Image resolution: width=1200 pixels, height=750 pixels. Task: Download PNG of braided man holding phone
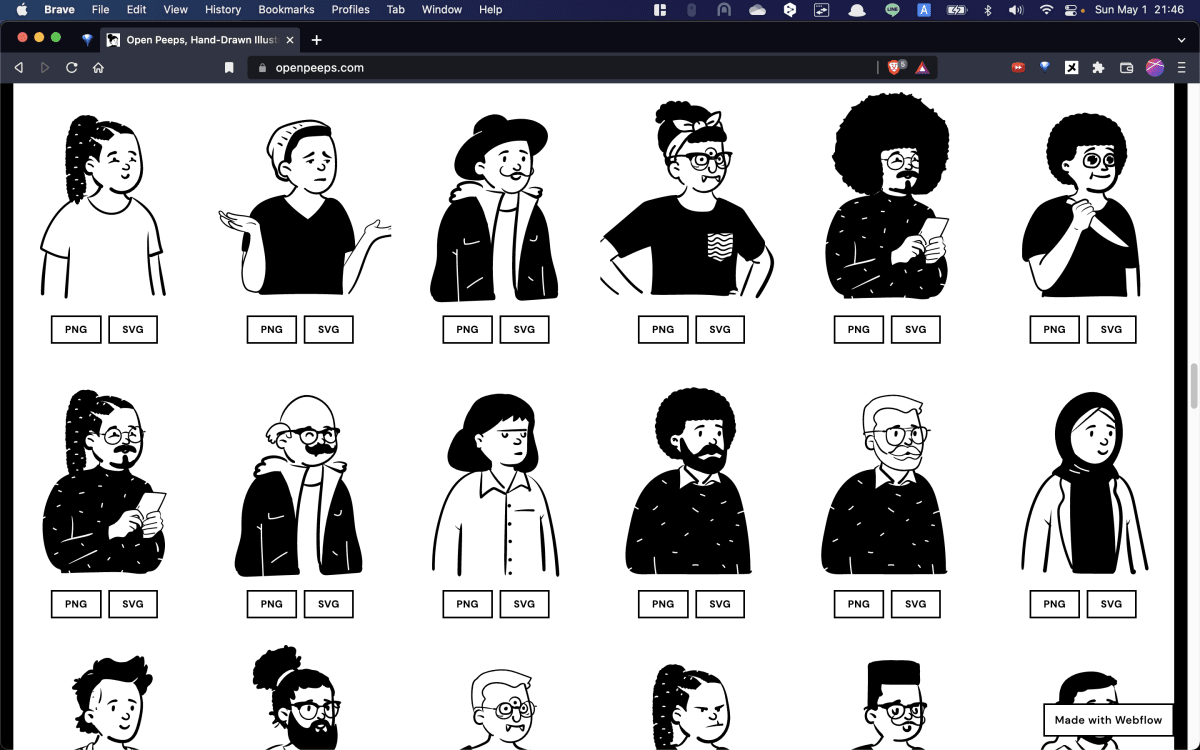76,604
